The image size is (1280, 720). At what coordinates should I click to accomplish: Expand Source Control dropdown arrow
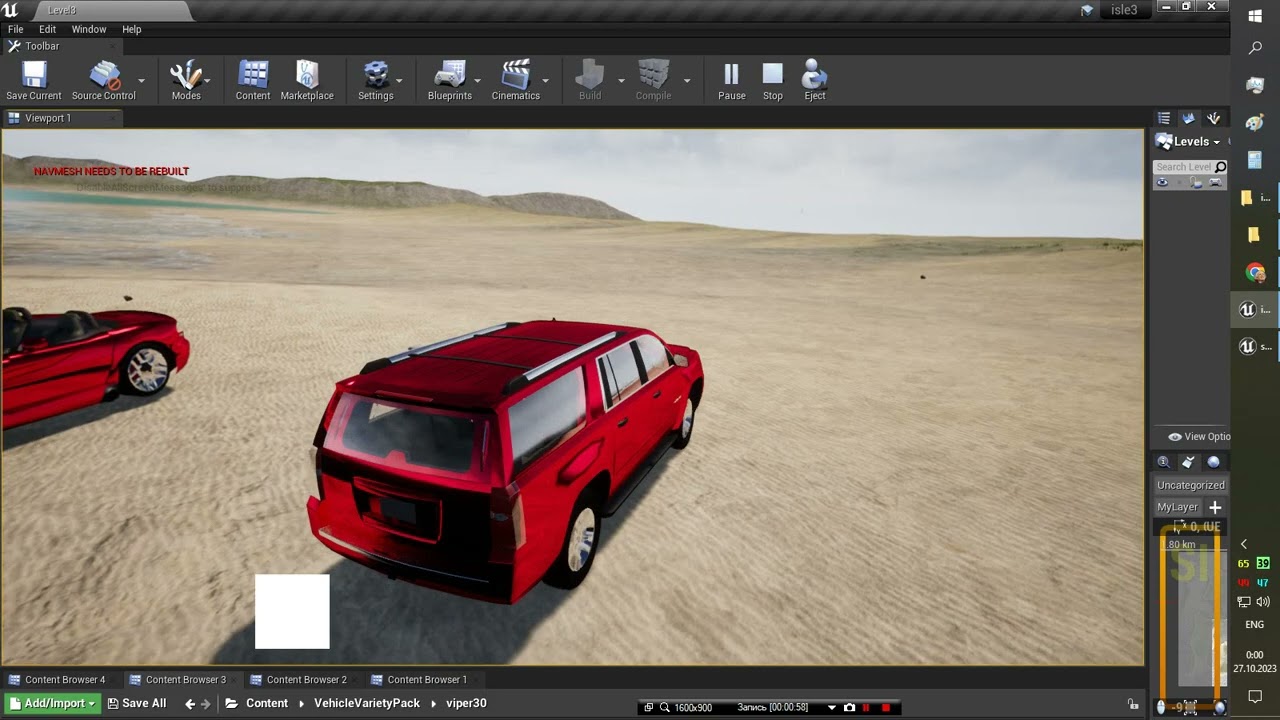tap(141, 80)
